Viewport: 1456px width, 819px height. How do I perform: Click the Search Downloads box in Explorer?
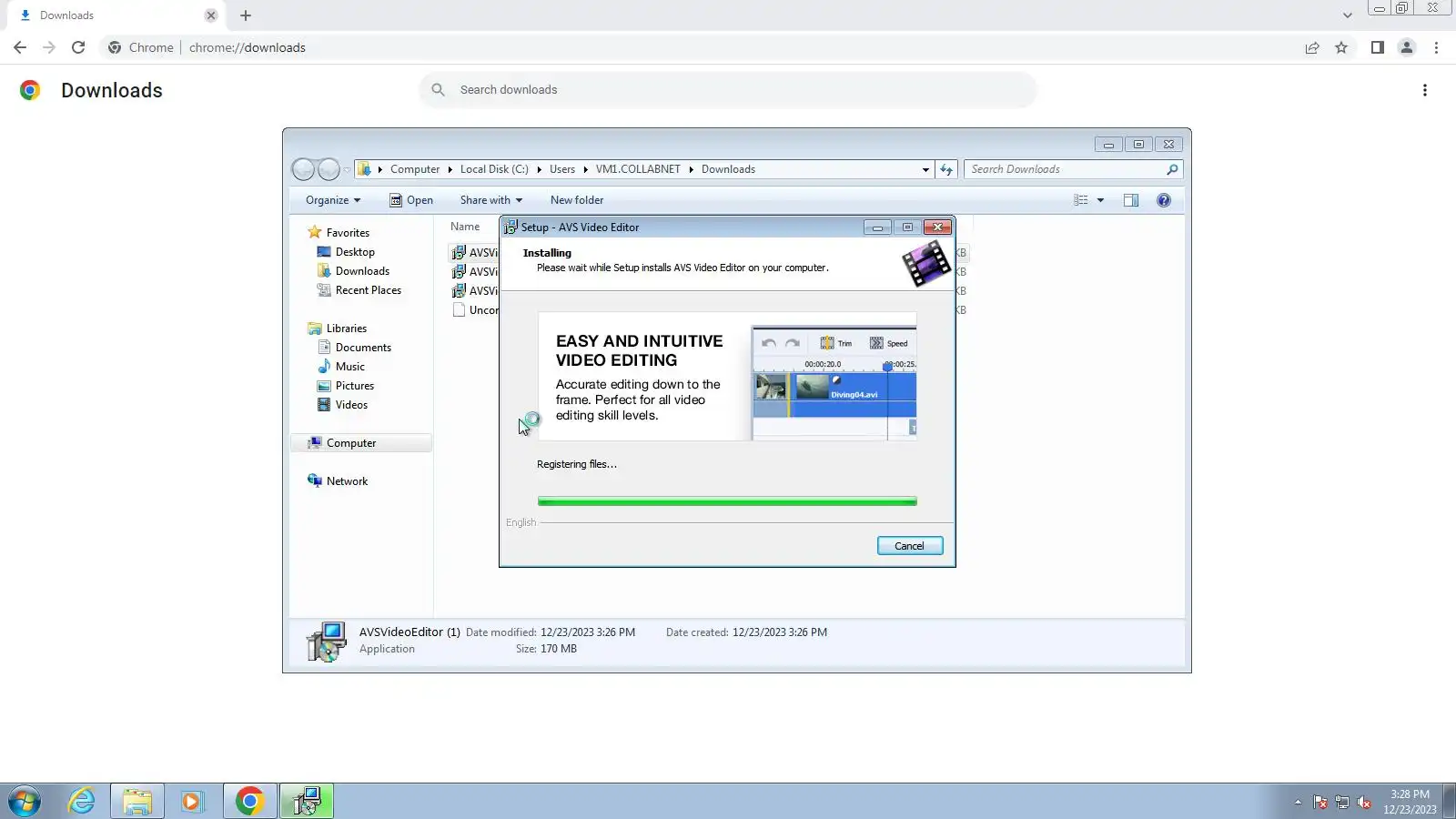click(x=1073, y=169)
